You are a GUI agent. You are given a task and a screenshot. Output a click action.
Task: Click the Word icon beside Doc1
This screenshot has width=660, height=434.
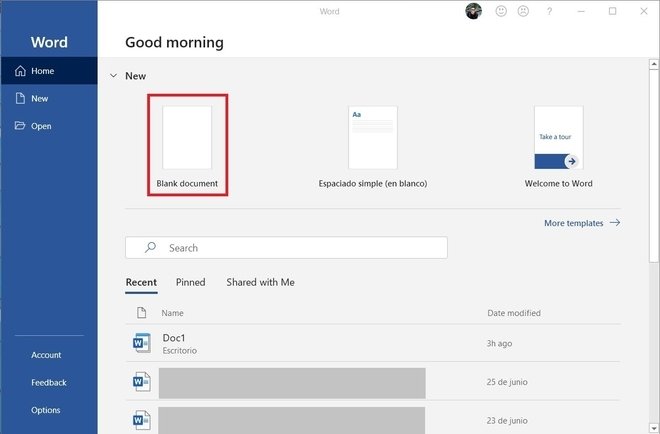pyautogui.click(x=142, y=343)
